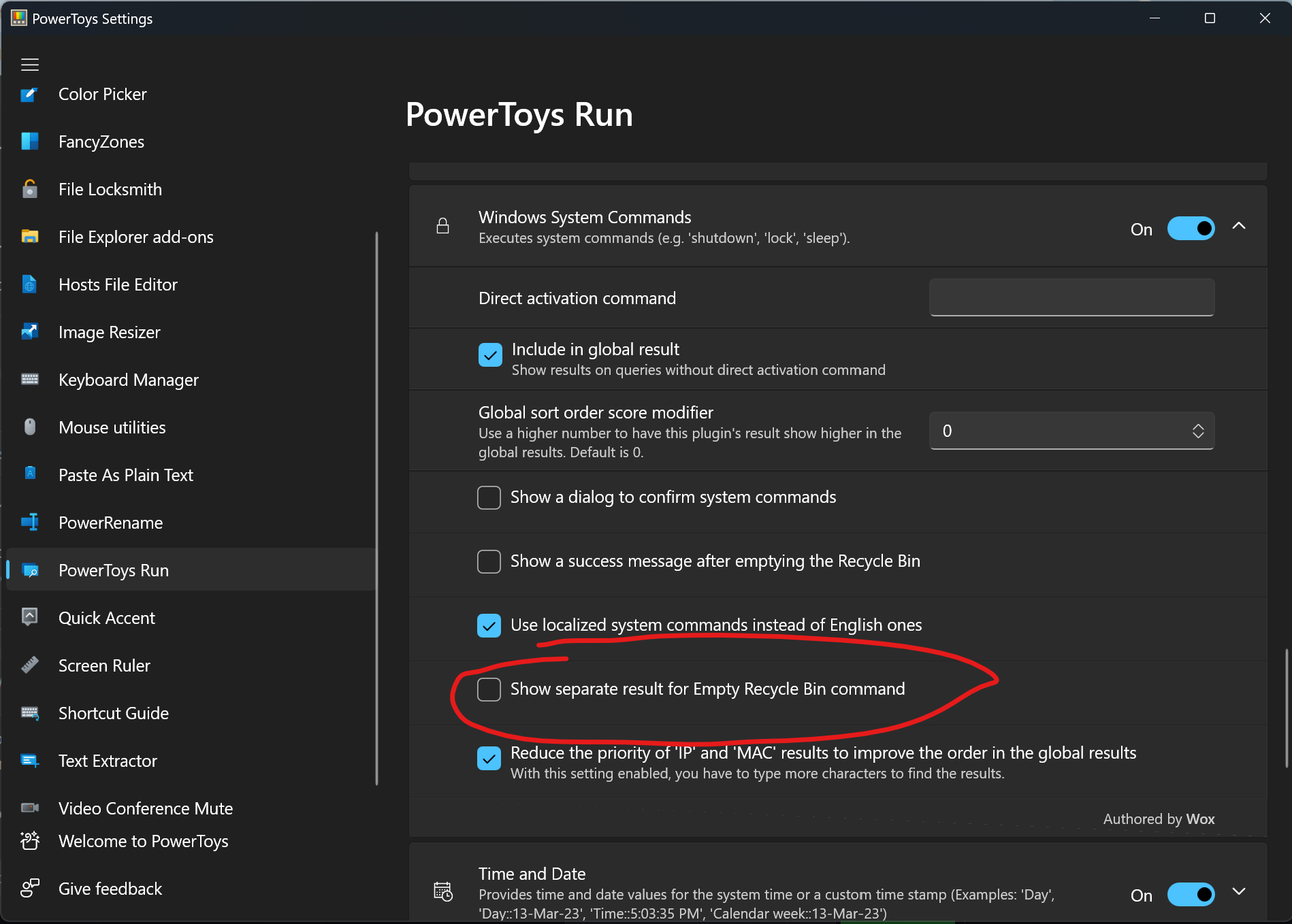This screenshot has width=1292, height=924.
Task: Select the Image Resizer icon
Action: 30,331
